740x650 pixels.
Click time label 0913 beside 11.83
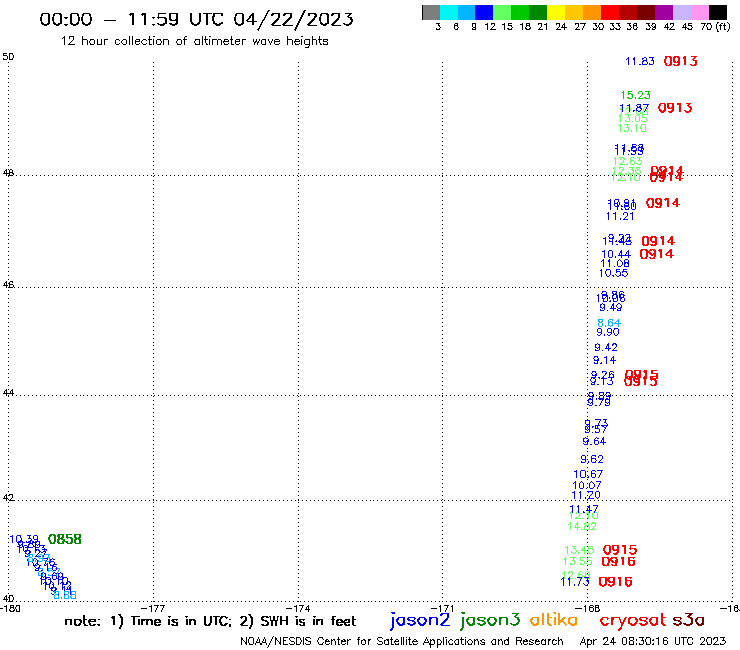tap(681, 61)
